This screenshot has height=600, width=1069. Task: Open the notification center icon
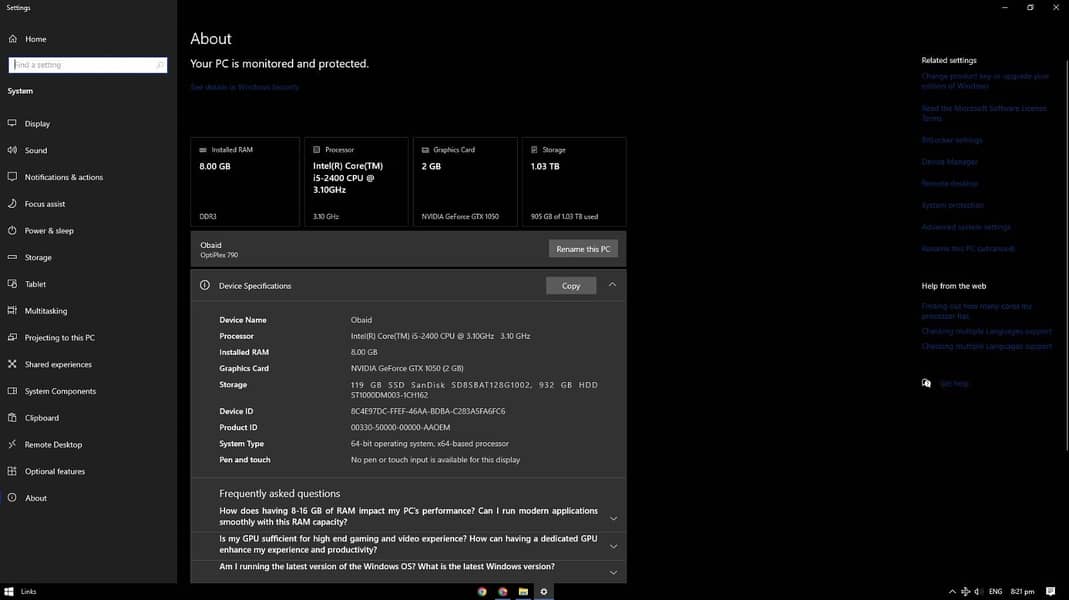point(1051,591)
